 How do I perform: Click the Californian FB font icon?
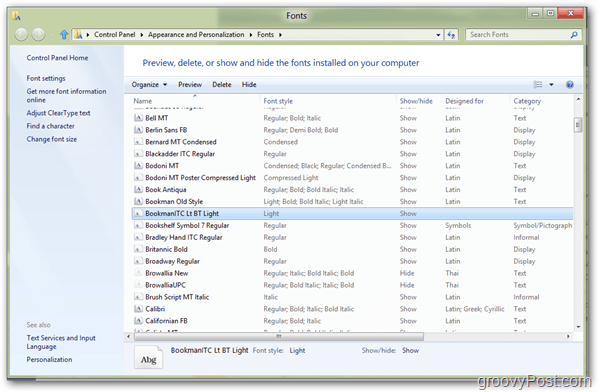point(139,321)
